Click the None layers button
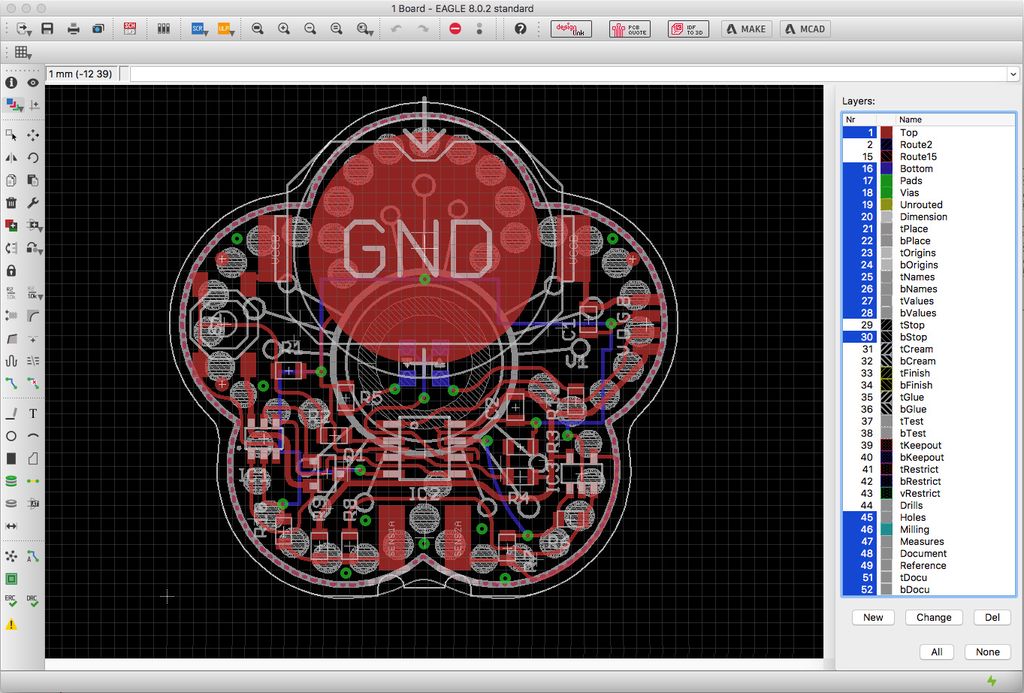Viewport: 1024px width, 693px height. [987, 652]
